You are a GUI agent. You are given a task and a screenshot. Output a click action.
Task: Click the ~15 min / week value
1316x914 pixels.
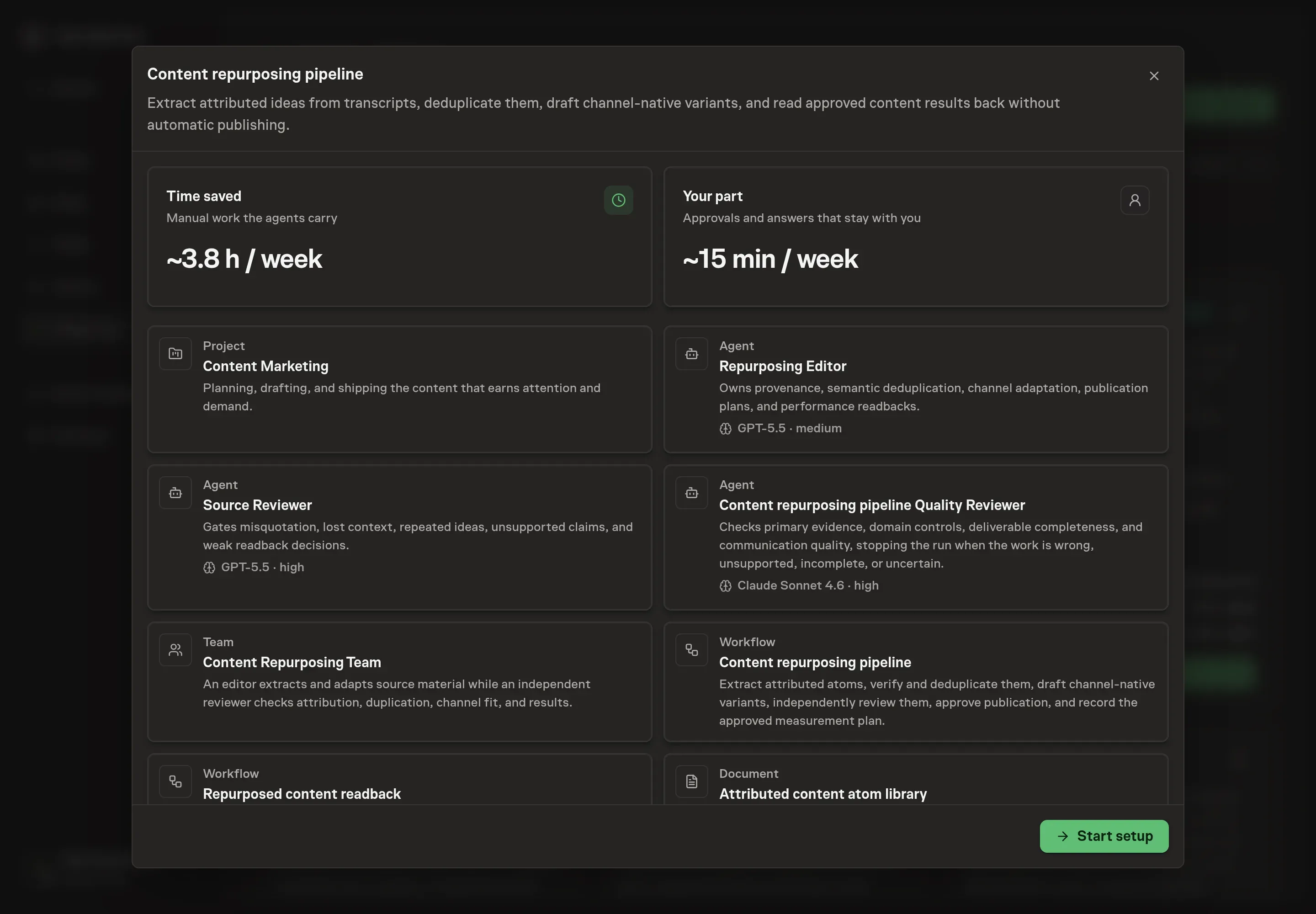tap(770, 259)
